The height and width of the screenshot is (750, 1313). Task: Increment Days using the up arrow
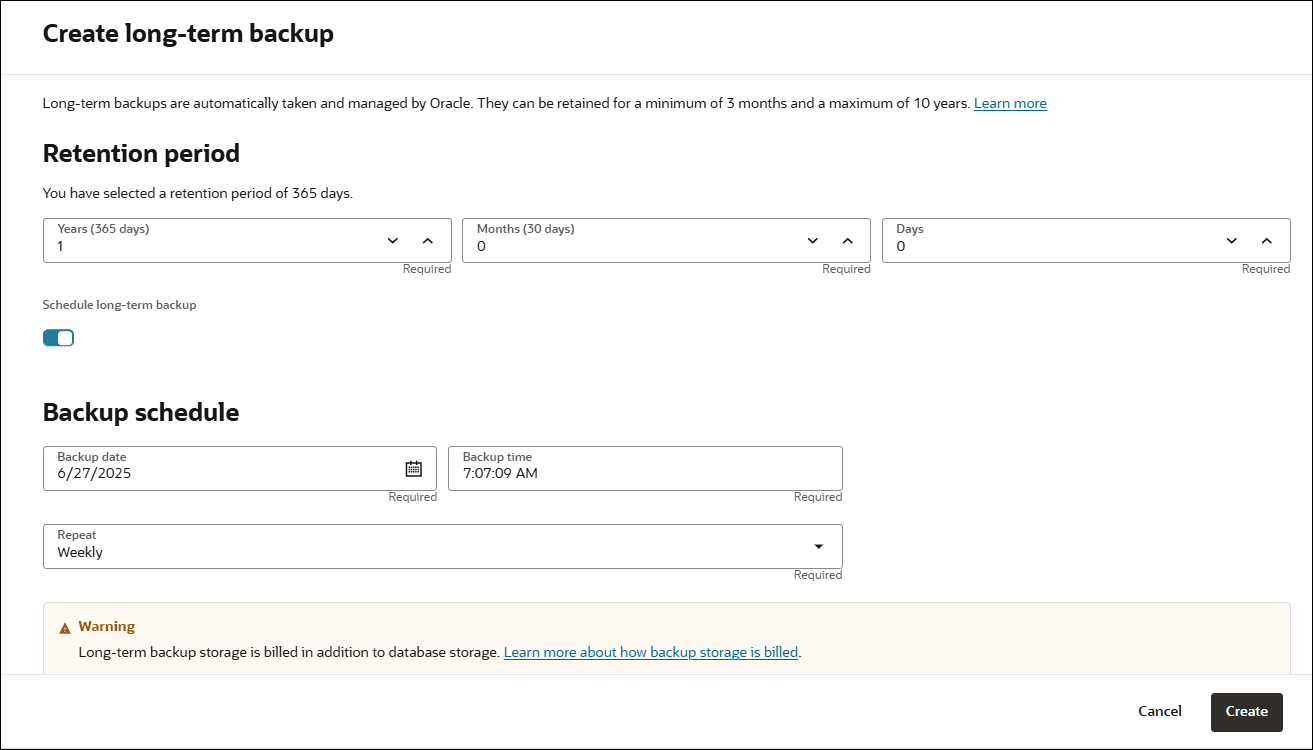tap(1266, 240)
